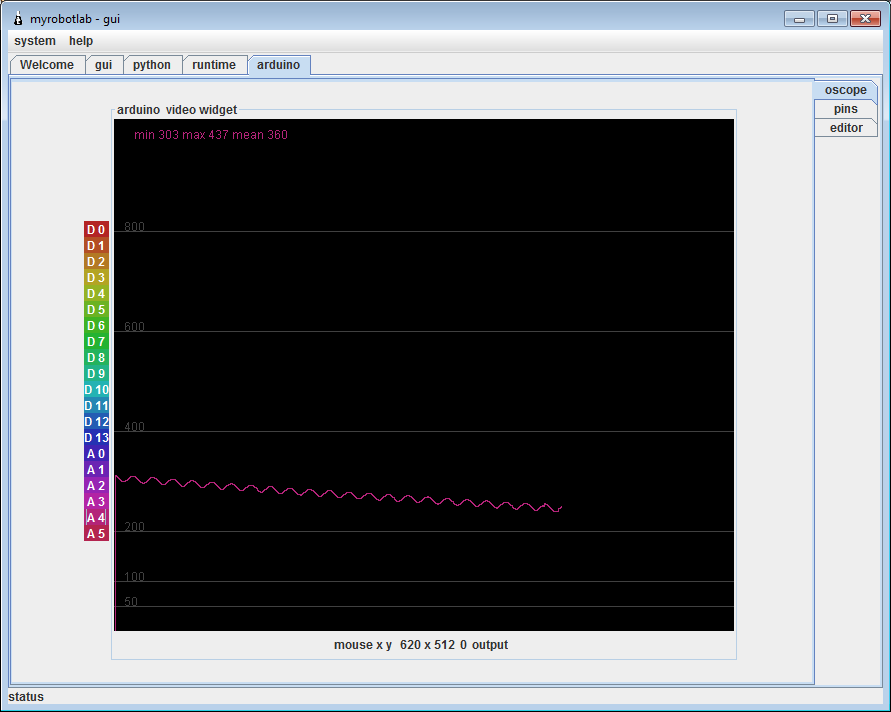Click the status bar text
This screenshot has width=891, height=712.
[x=26, y=697]
